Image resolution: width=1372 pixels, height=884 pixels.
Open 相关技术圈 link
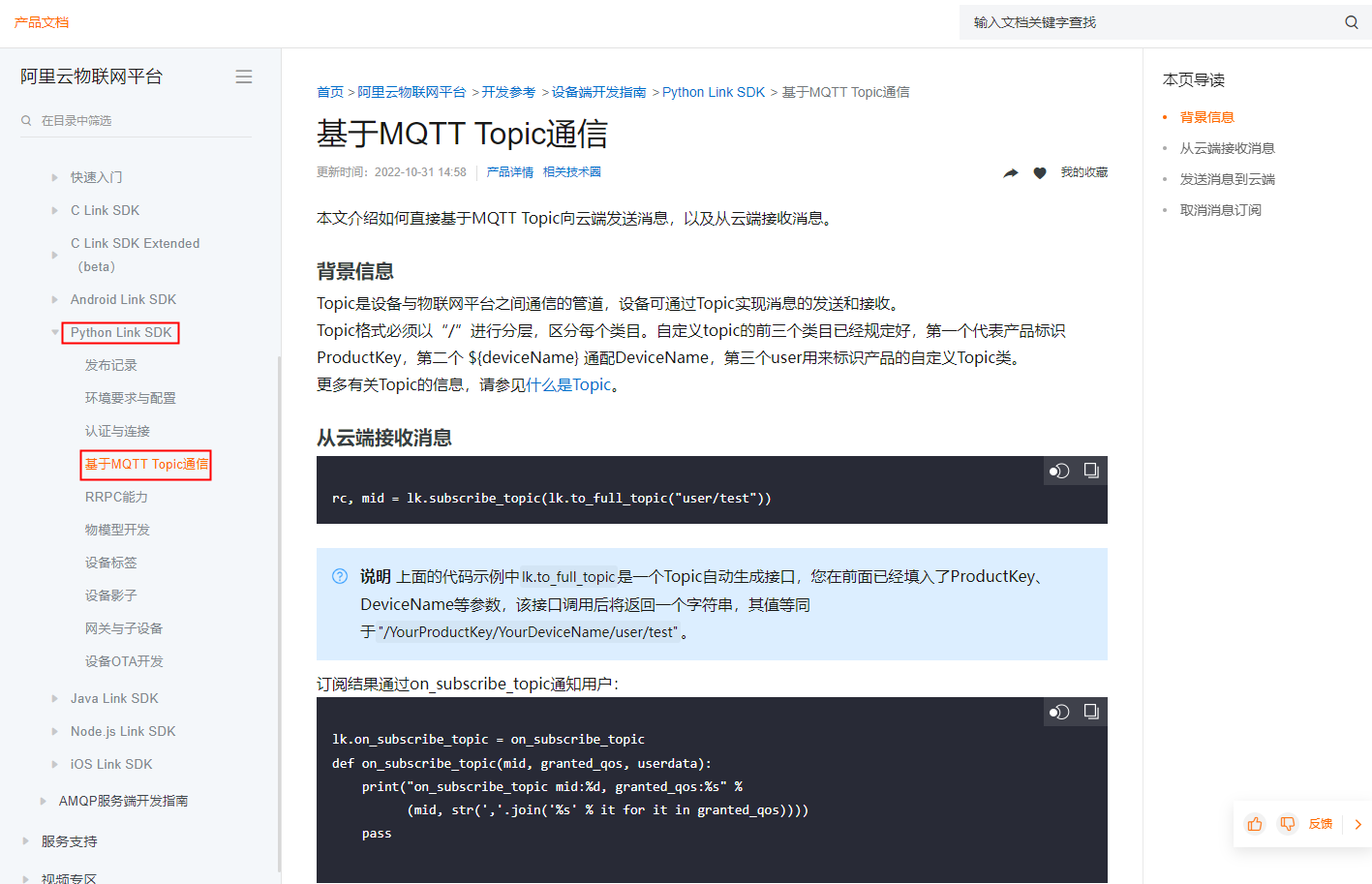572,172
